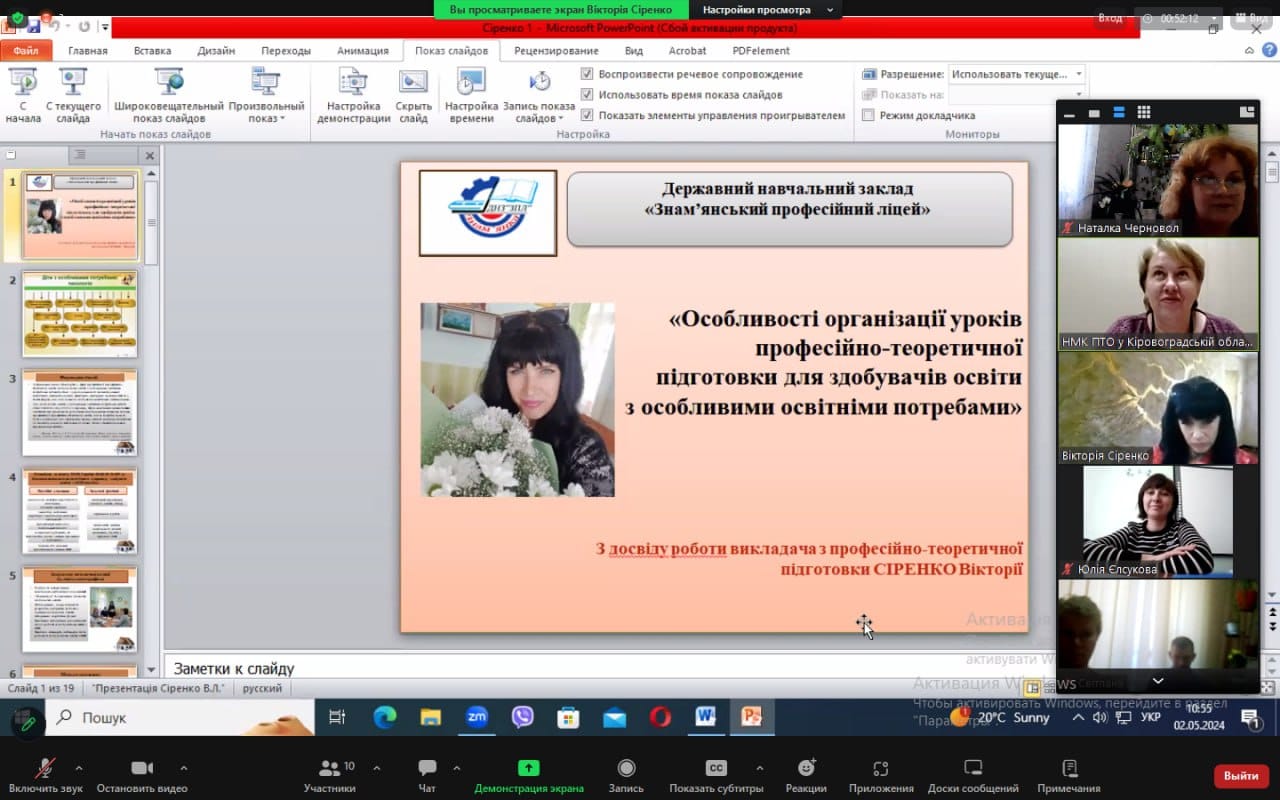
Task: Enable Режим докладчика checkbox
Action: 868,115
